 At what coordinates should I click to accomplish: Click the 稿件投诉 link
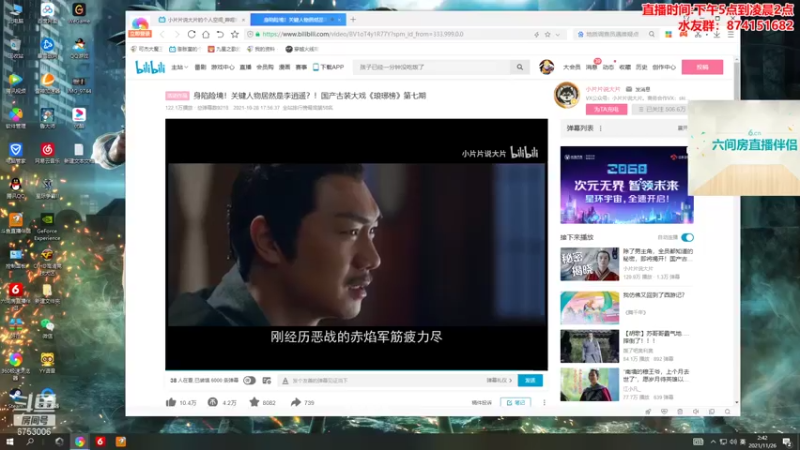481,403
